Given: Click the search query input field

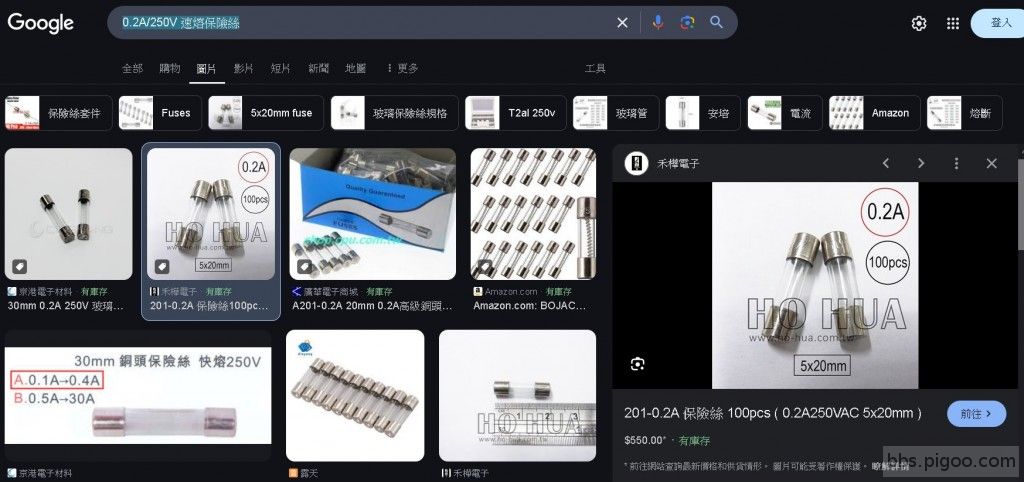Looking at the screenshot, I should [x=366, y=23].
